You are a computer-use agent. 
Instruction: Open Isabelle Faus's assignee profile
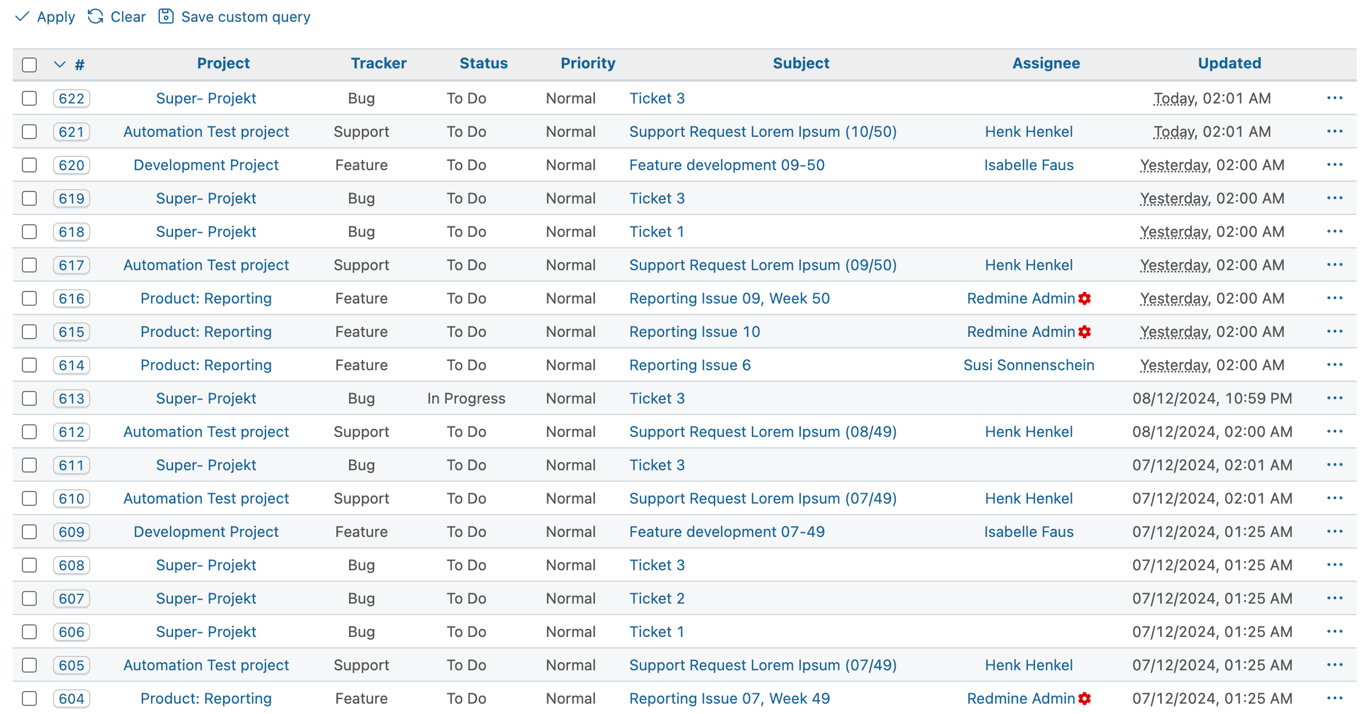tap(1029, 164)
